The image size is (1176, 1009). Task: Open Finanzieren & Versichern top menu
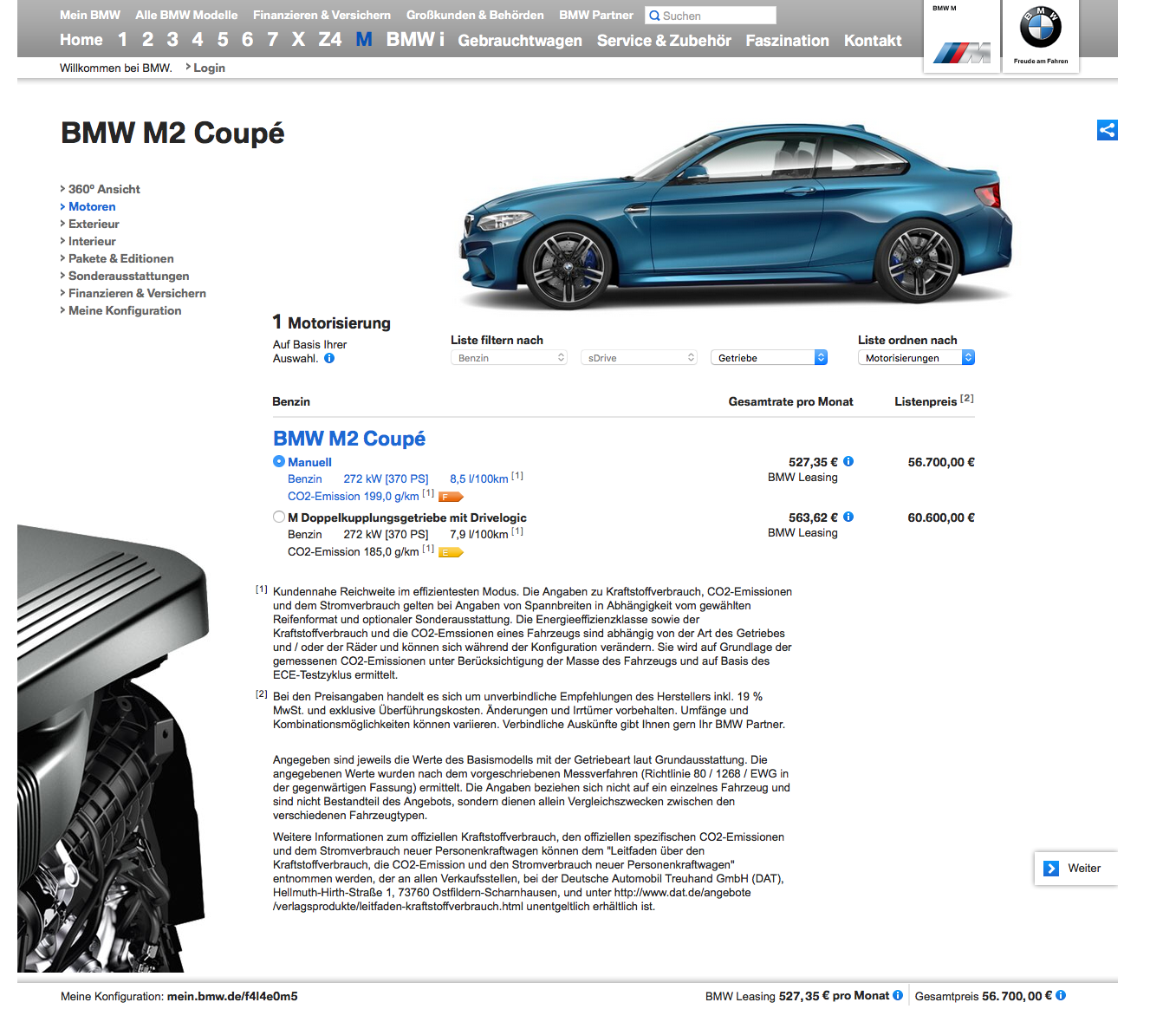tap(322, 15)
